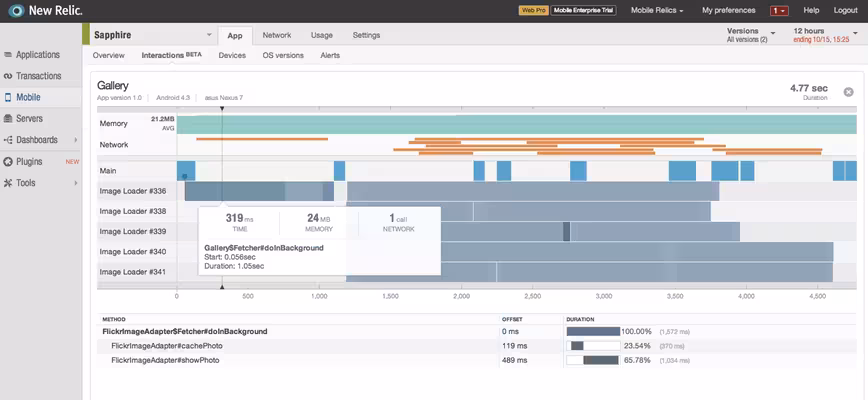Click the METHOD column header
Image resolution: width=868 pixels, height=400 pixels.
[114, 319]
